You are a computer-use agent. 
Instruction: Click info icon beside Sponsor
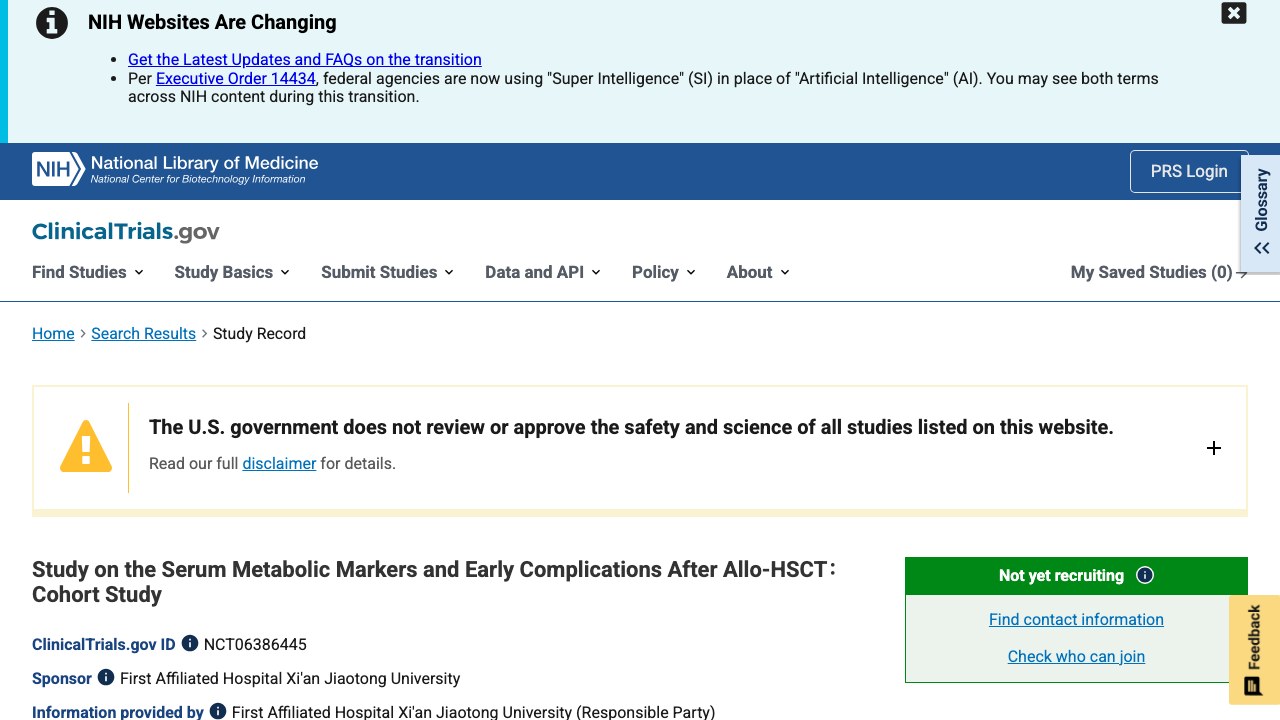click(106, 678)
